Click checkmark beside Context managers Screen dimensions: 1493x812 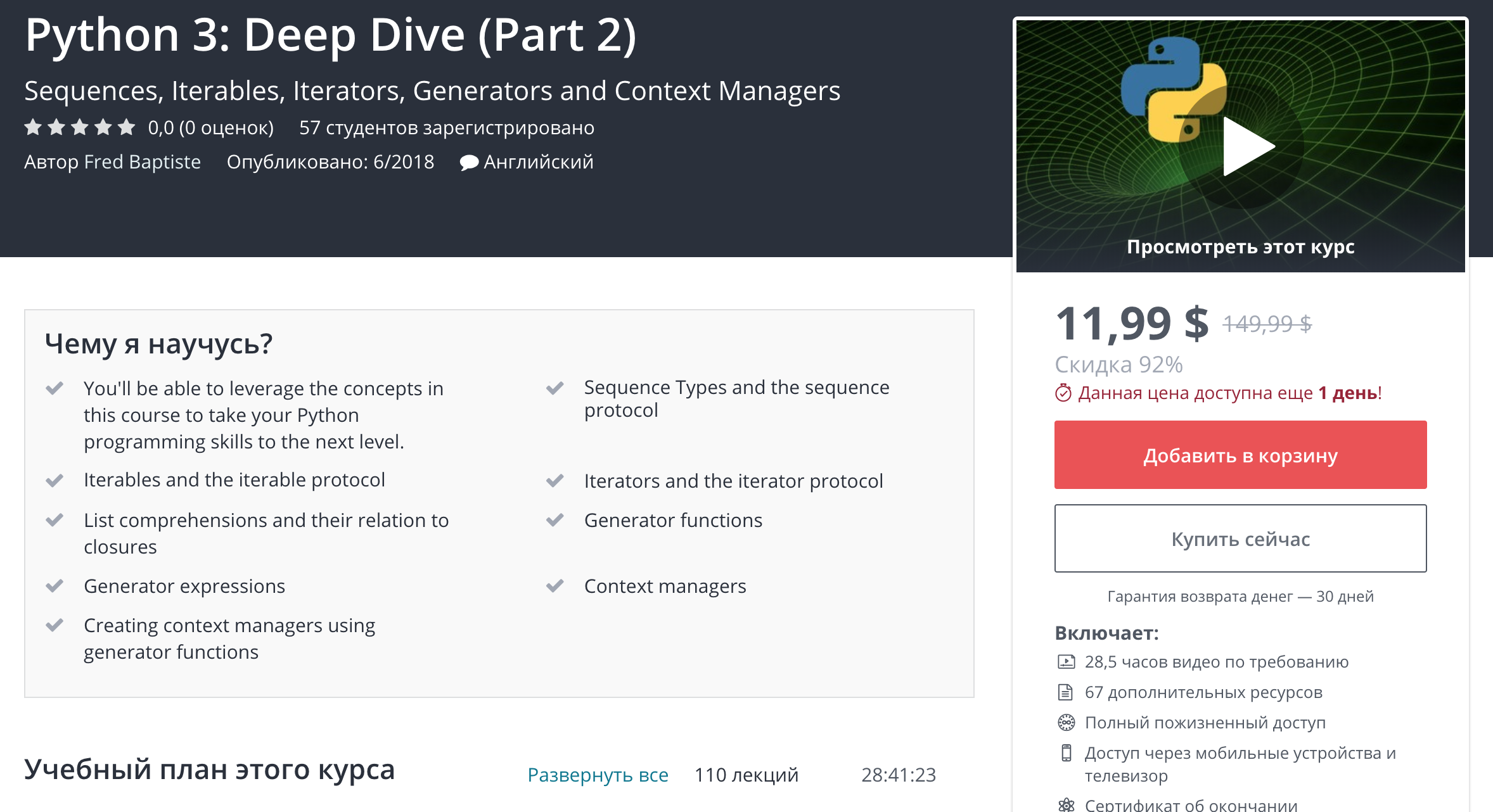554,586
